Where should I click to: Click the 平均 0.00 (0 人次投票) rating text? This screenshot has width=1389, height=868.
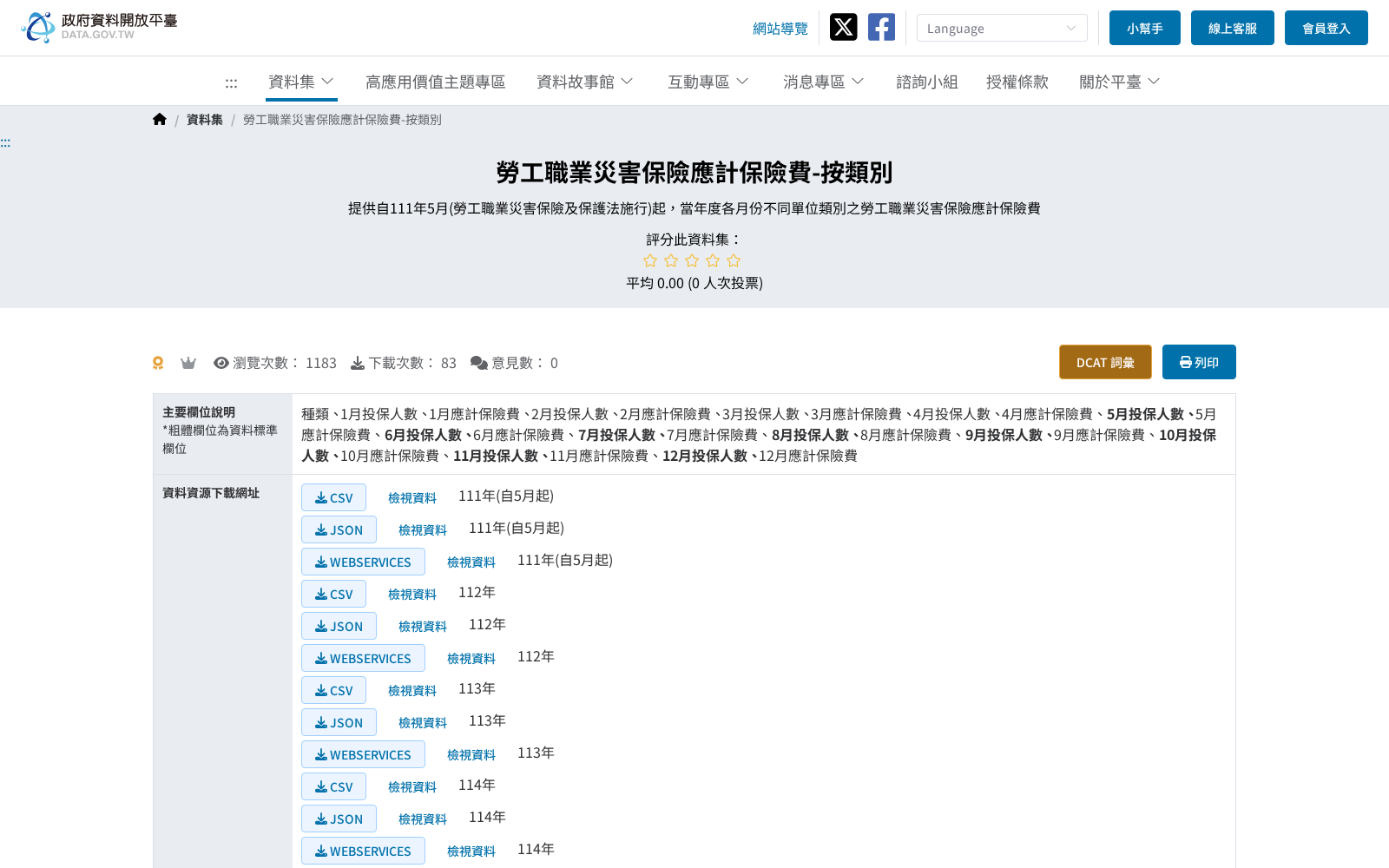(x=694, y=283)
